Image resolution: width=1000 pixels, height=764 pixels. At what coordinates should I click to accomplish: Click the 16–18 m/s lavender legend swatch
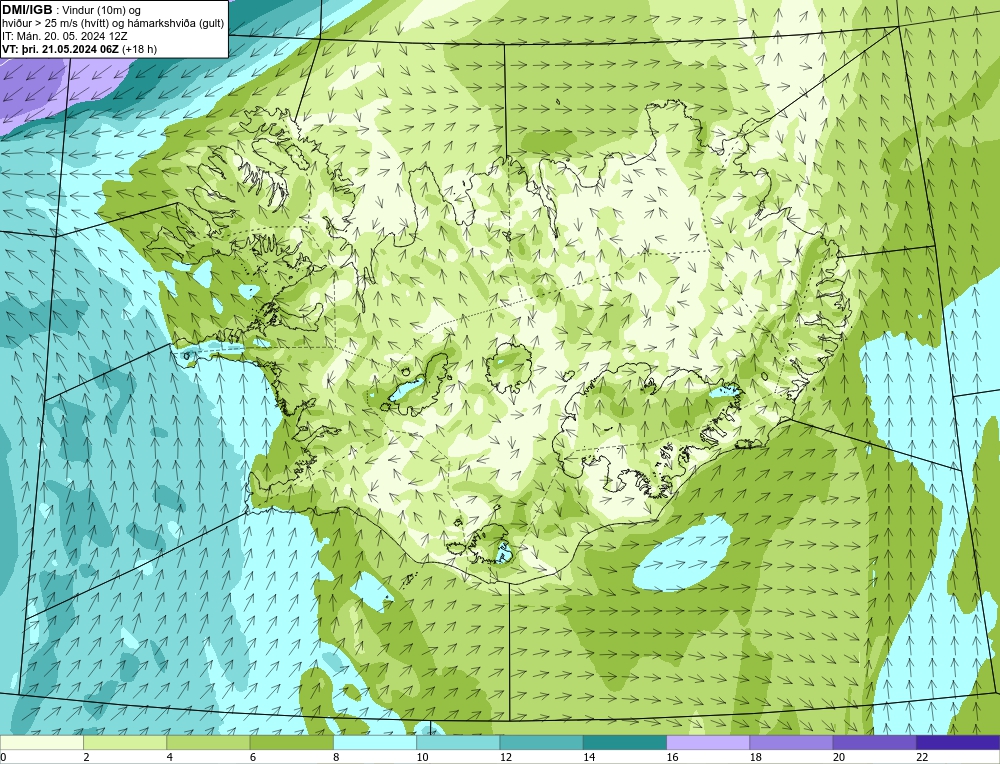point(708,742)
